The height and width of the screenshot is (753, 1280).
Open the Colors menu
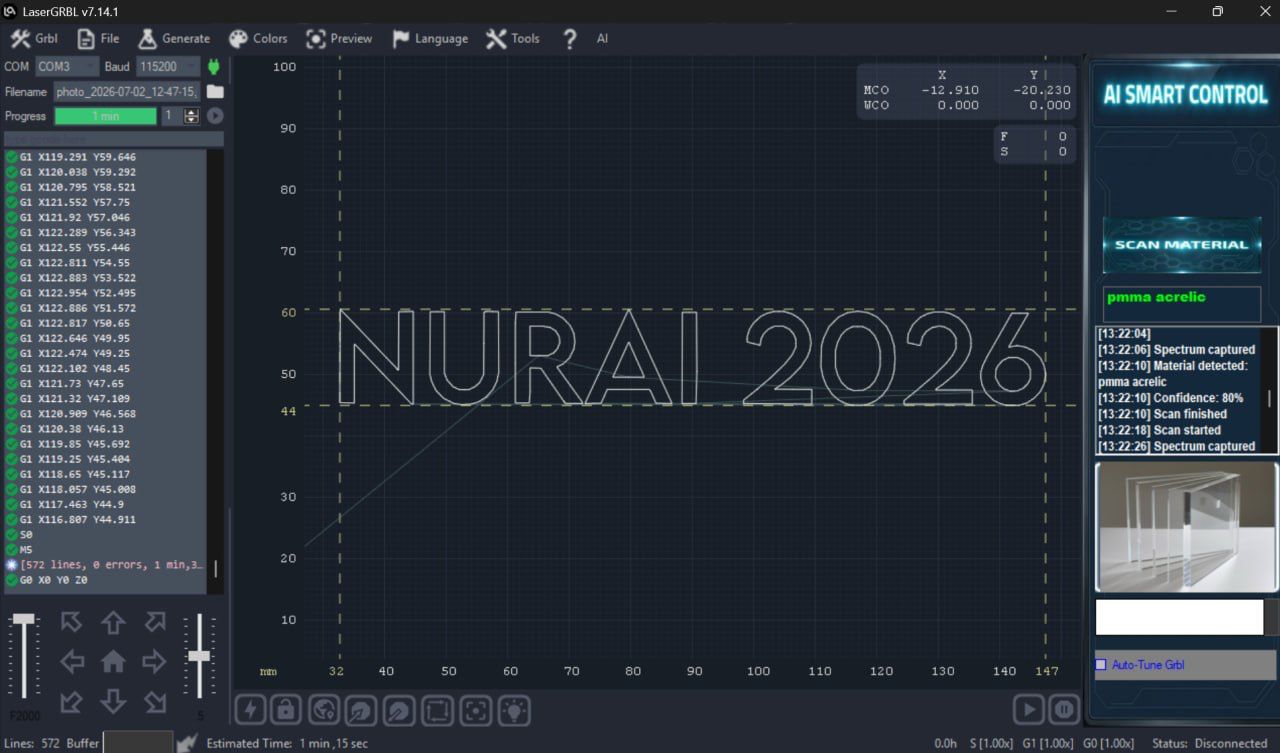coord(258,39)
